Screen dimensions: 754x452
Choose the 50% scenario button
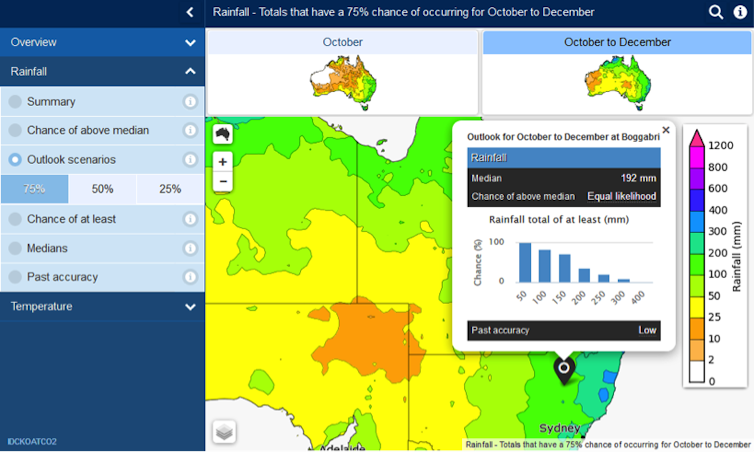click(x=102, y=189)
